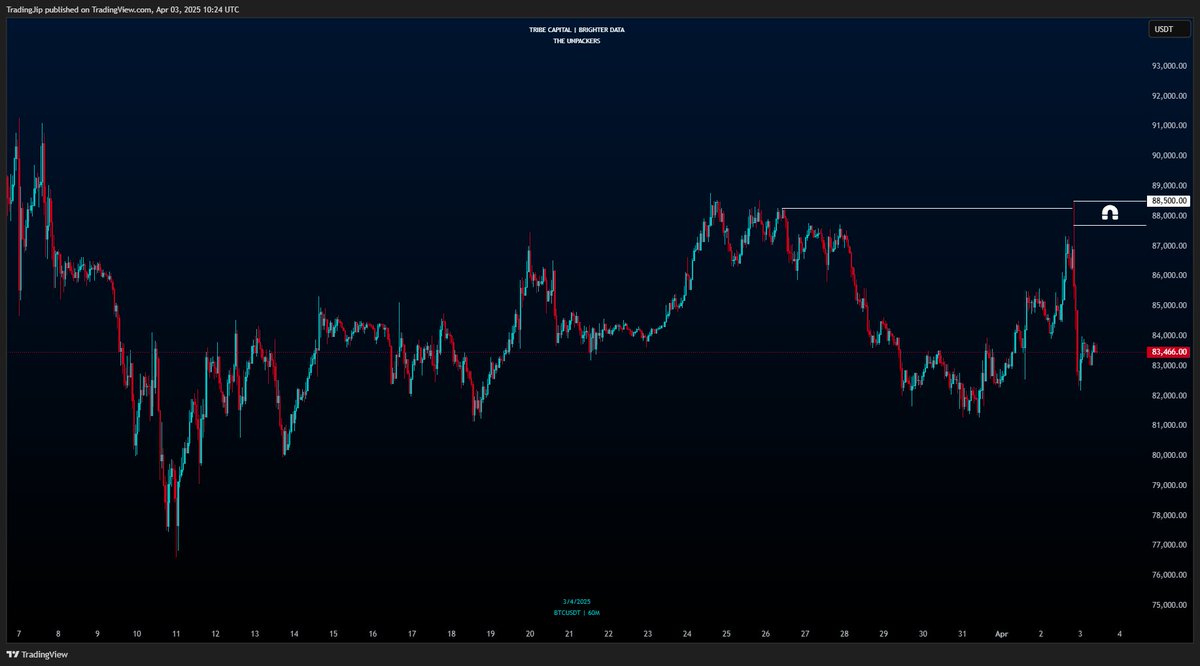Click the 79,000.00 price axis label
The image size is (1200, 666).
pos(1169,486)
